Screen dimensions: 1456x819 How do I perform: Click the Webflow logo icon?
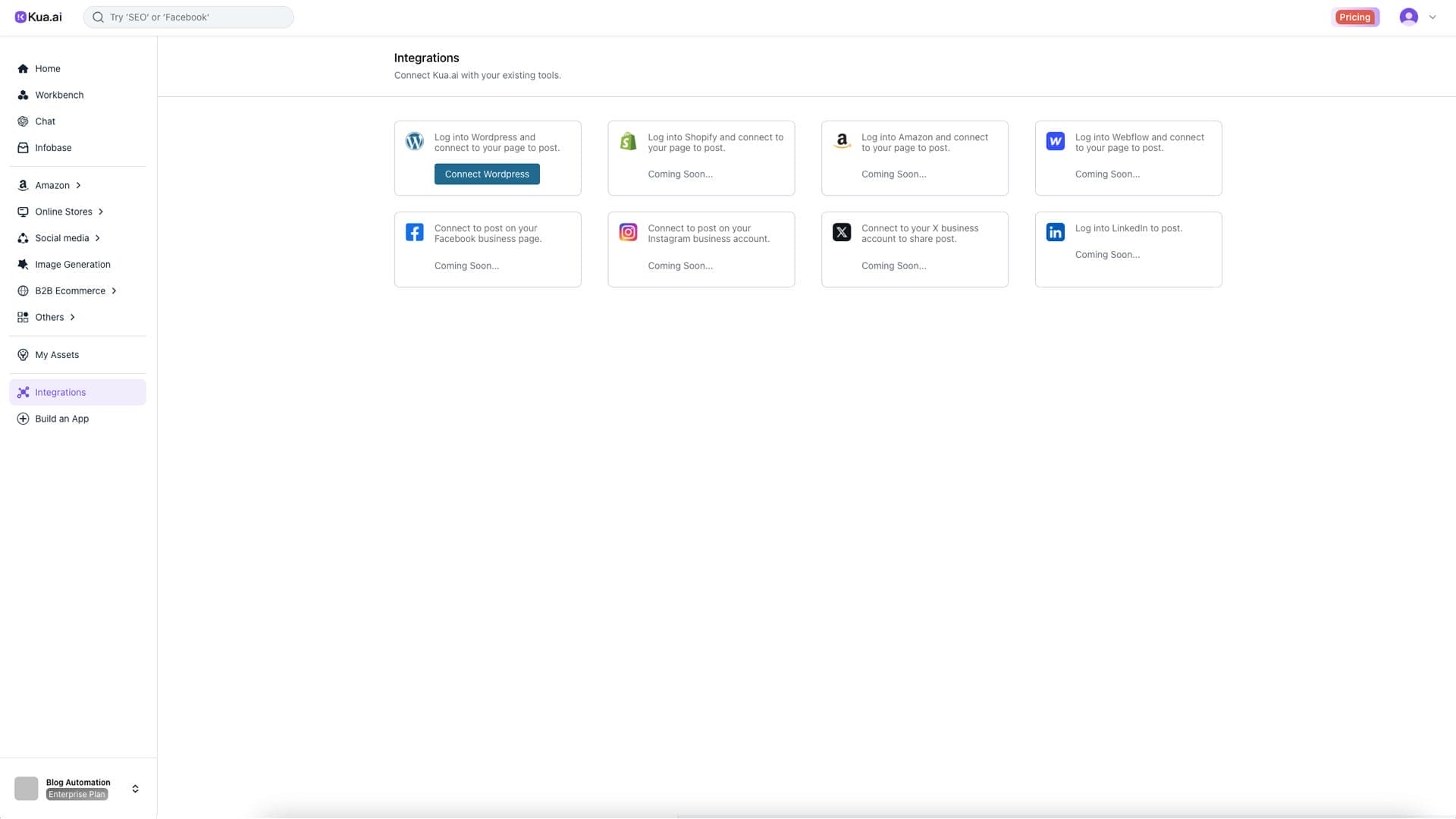pyautogui.click(x=1055, y=141)
